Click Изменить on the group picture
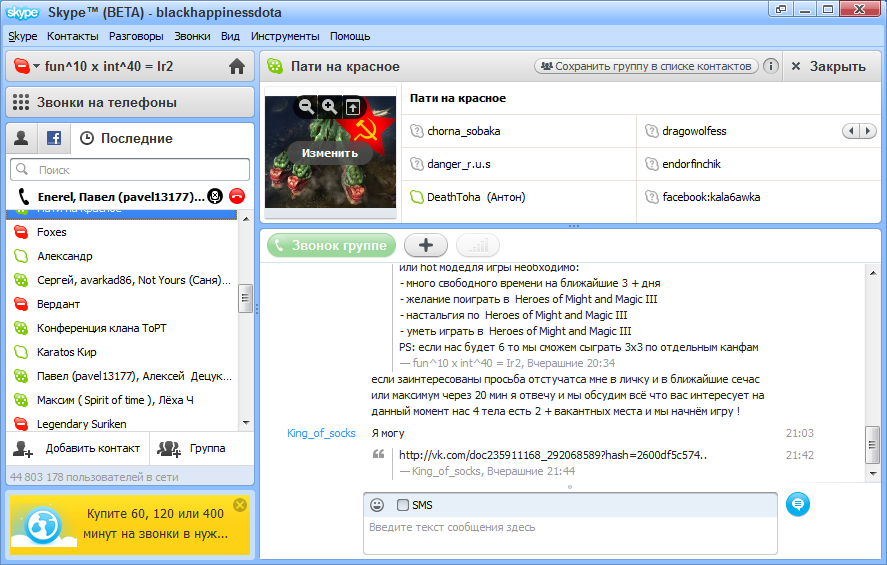This screenshot has width=887, height=565. pos(330,153)
